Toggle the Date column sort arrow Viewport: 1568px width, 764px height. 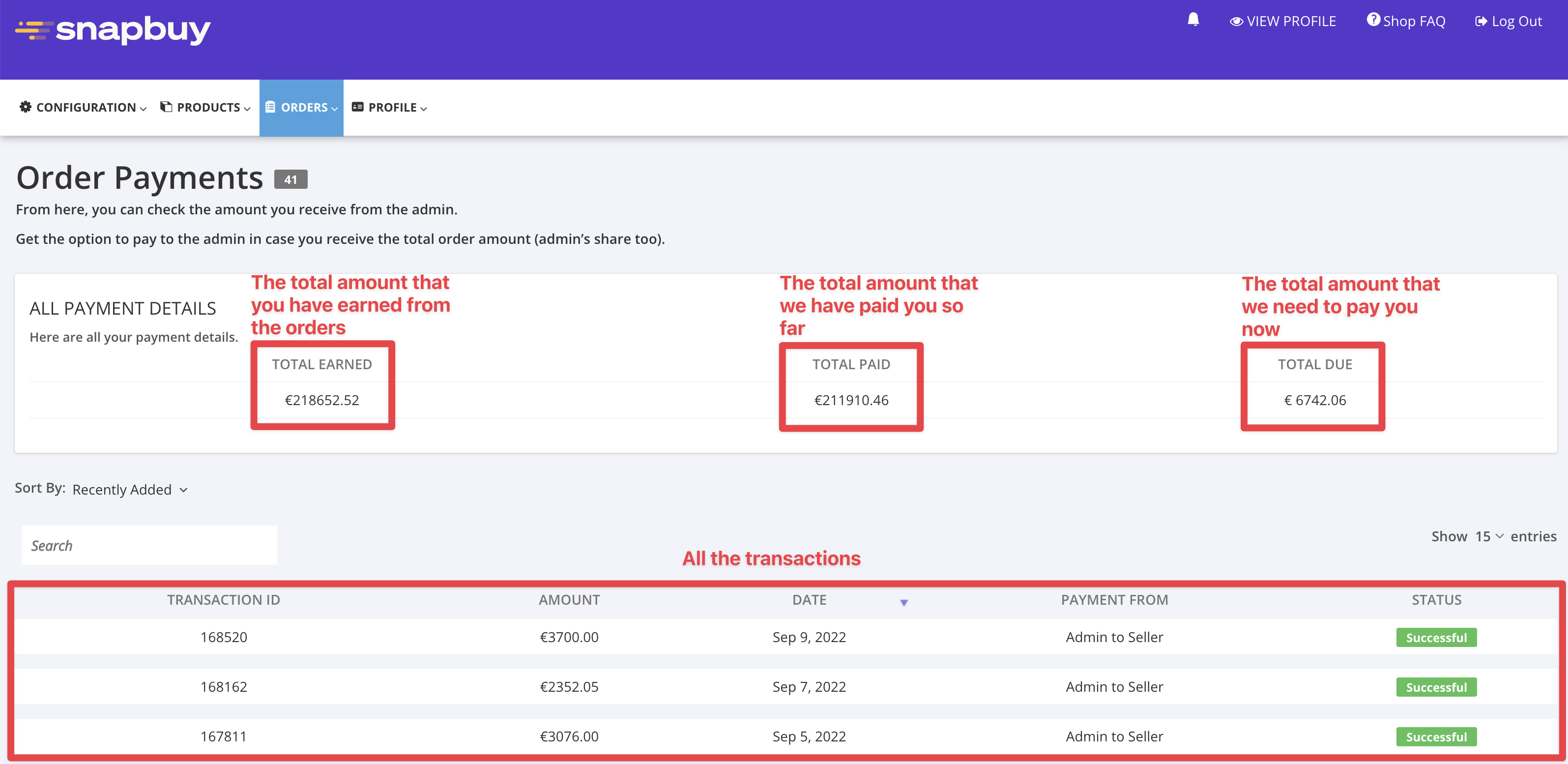[904, 602]
